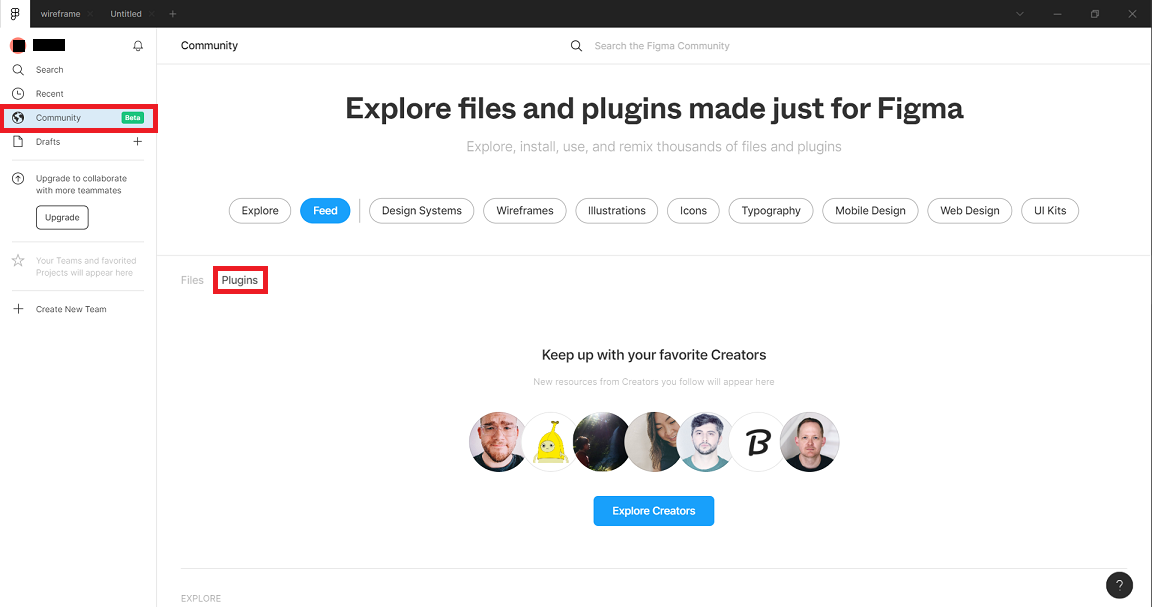Select the Wireframes category pill
This screenshot has height=607, width=1152.
coord(524,210)
